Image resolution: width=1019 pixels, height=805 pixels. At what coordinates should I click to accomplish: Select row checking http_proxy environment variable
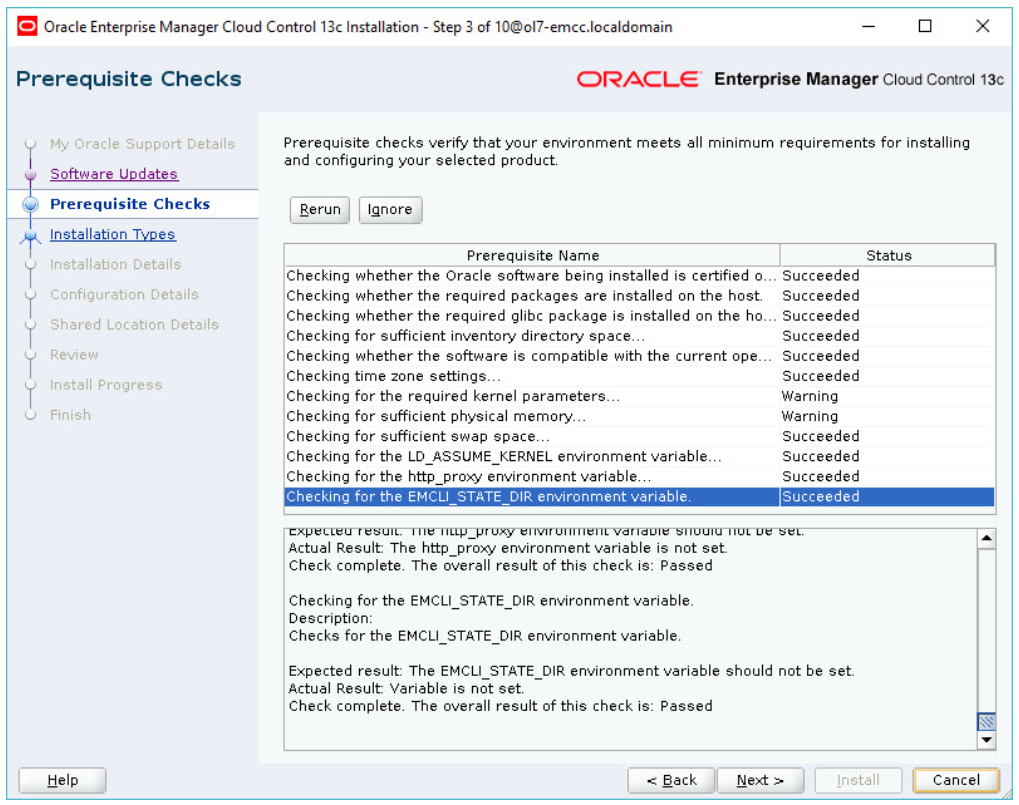coord(639,477)
